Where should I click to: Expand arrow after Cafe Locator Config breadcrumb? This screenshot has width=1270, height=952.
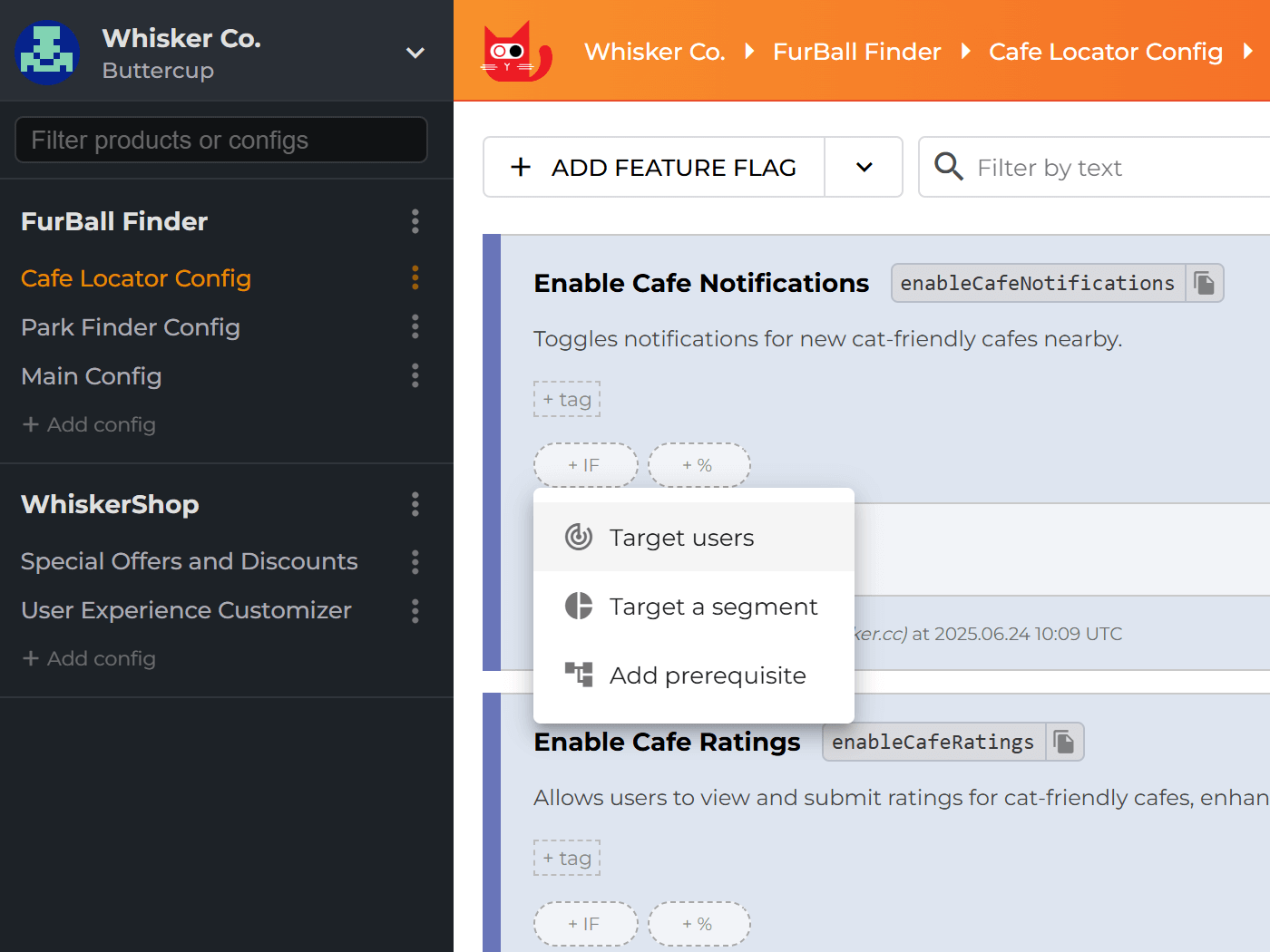pyautogui.click(x=1248, y=52)
